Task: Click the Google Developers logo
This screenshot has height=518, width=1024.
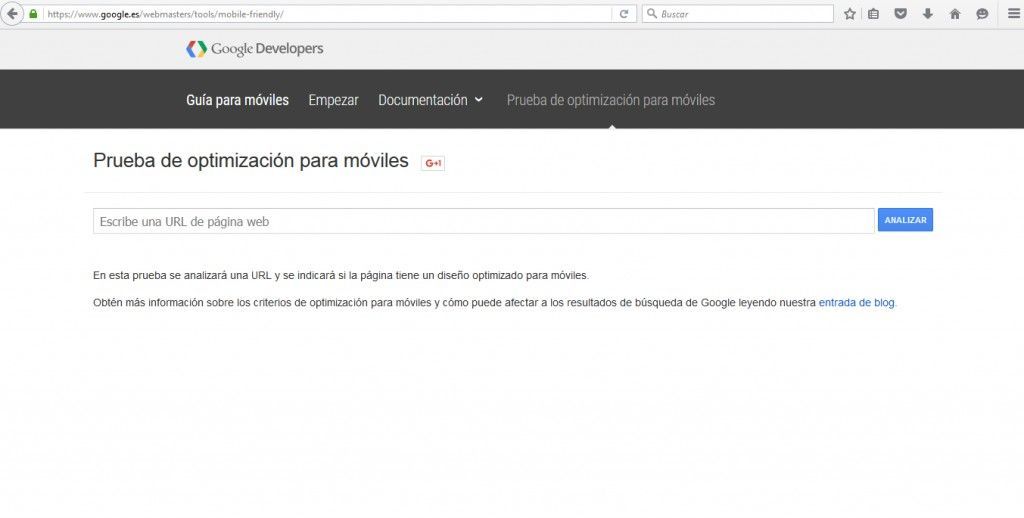Action: [255, 49]
